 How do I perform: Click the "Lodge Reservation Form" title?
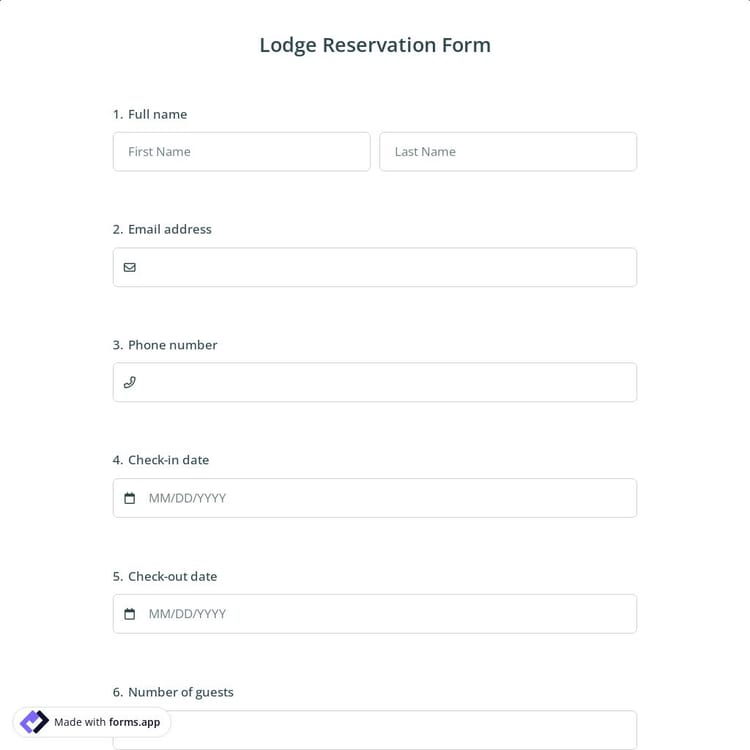[375, 45]
